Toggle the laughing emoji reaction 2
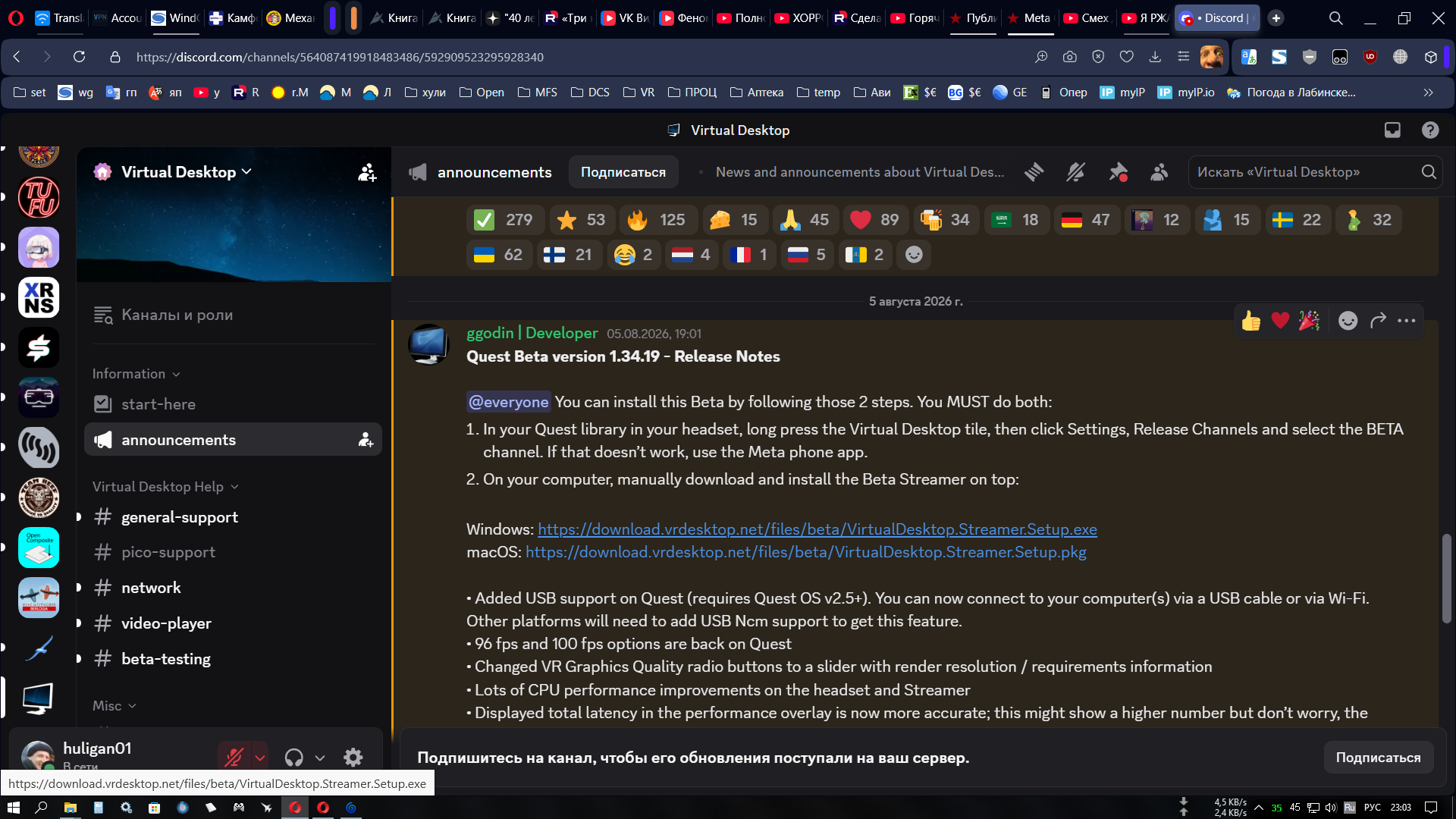This screenshot has height=819, width=1456. tap(634, 255)
